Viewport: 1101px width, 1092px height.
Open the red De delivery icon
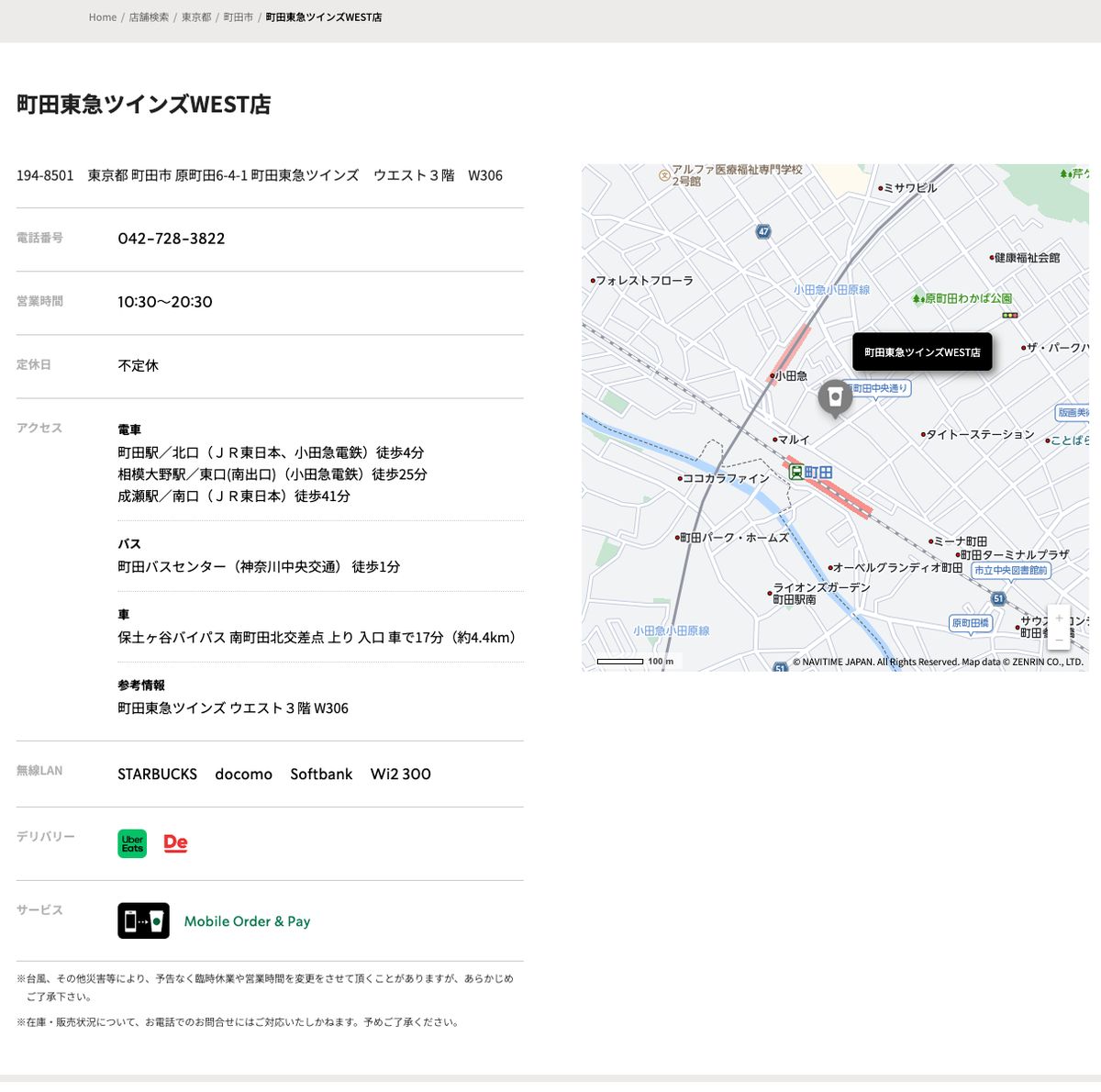click(x=175, y=843)
